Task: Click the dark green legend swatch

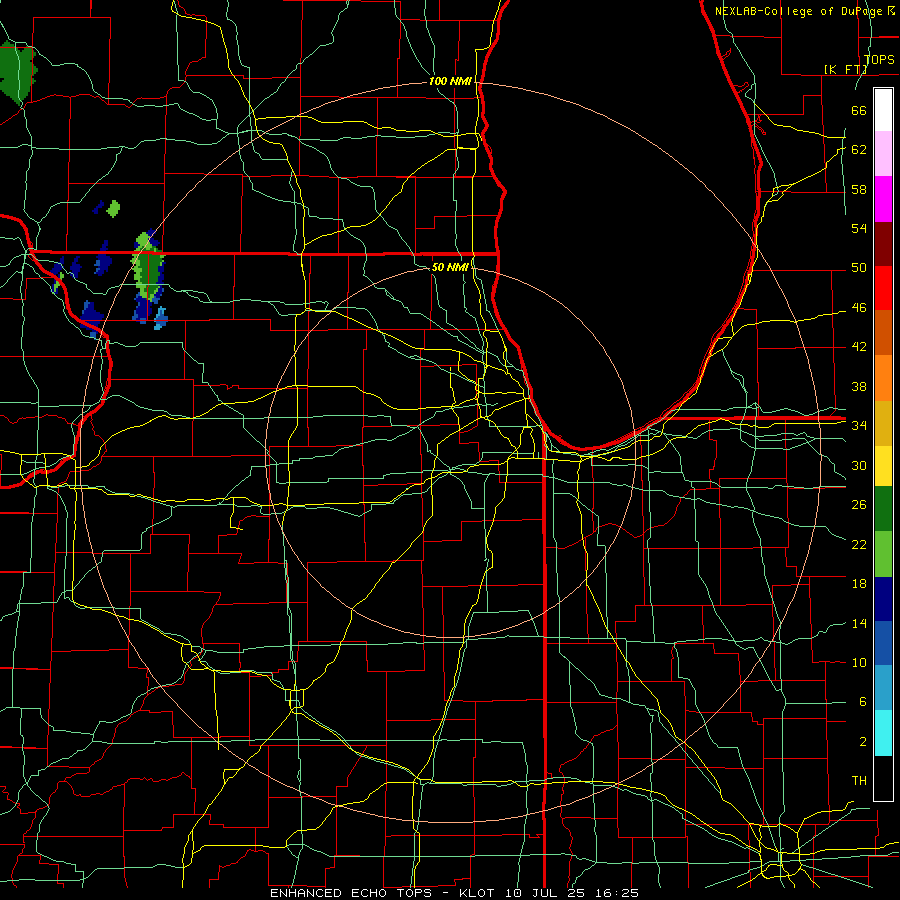Action: click(883, 509)
